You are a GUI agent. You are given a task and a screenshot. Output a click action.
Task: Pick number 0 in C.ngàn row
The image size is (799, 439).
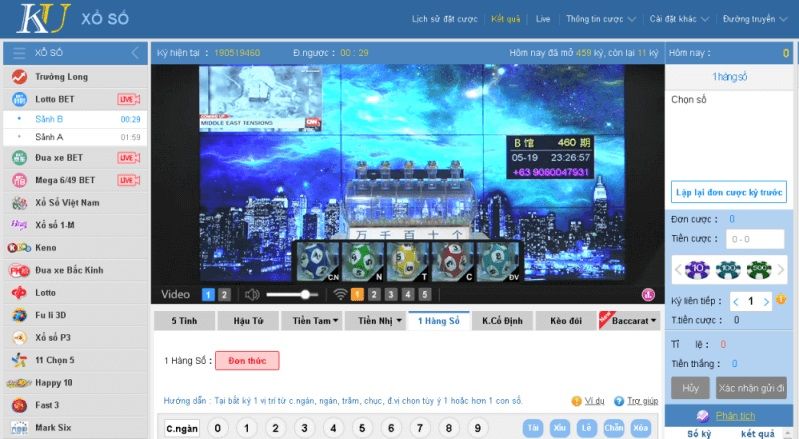(218, 428)
